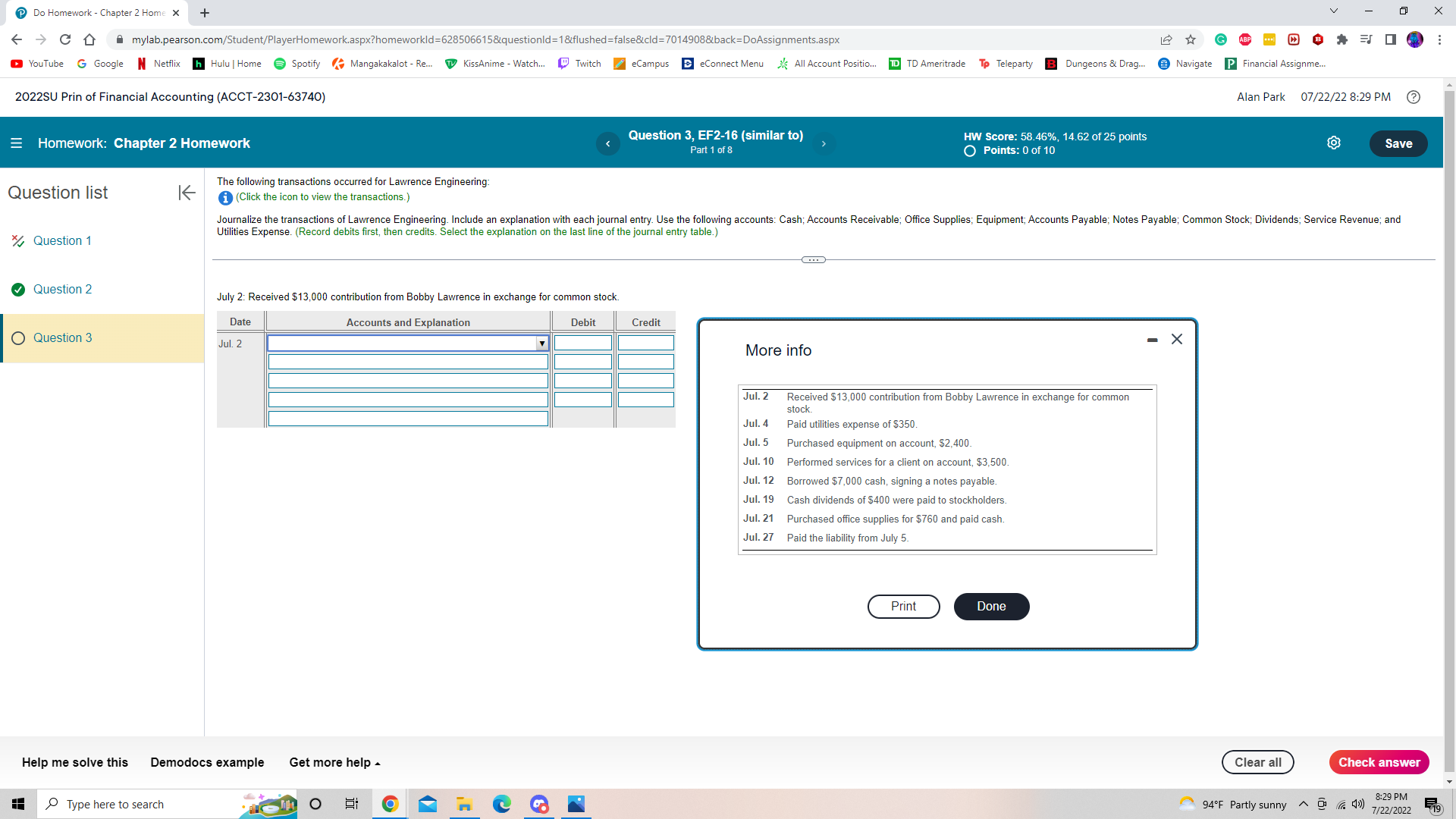Screen dimensions: 1456x819
Task: Select Question 2 with green checkmark
Action: 62,290
